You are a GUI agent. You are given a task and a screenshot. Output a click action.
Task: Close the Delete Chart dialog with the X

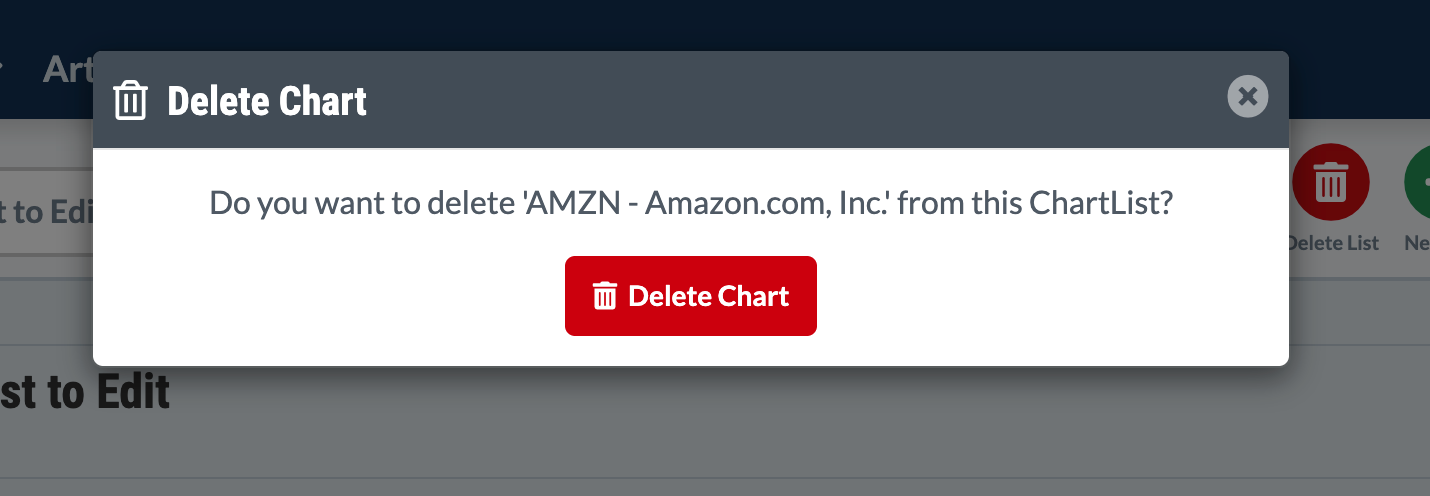click(x=1247, y=97)
